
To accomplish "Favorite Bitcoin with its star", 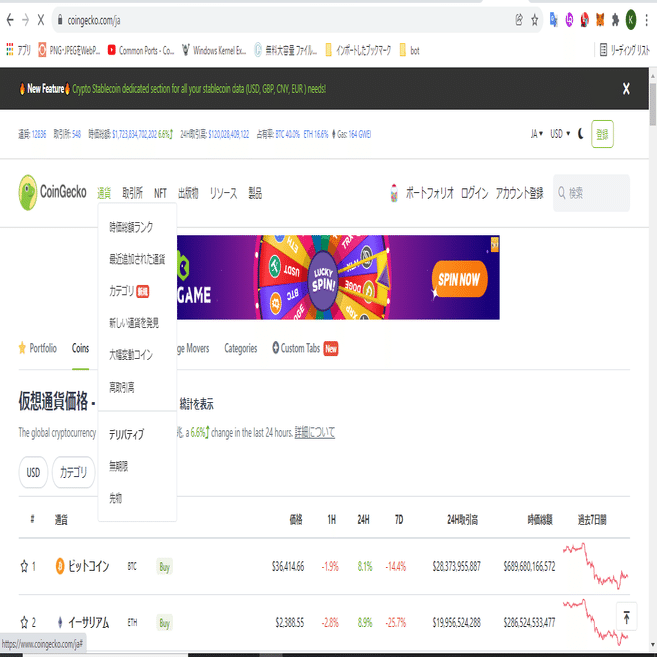I will pos(24,566).
